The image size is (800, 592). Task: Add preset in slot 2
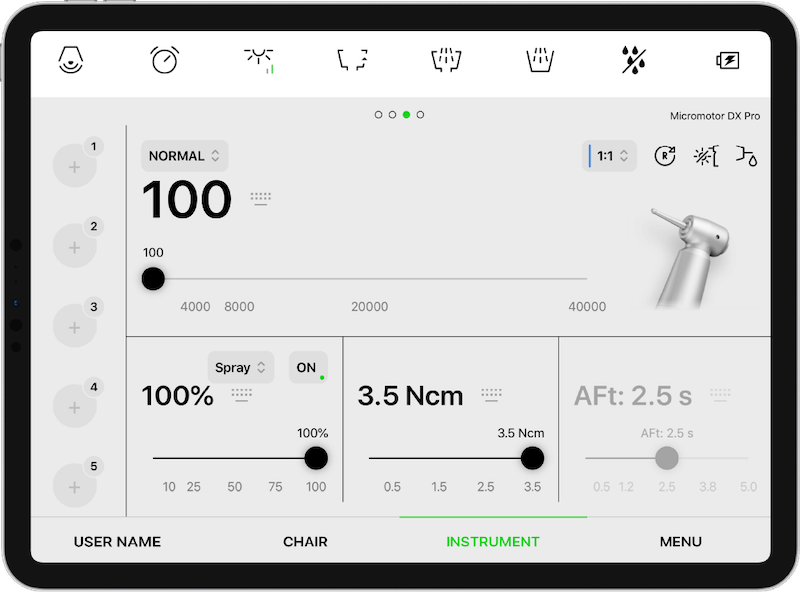(x=75, y=246)
